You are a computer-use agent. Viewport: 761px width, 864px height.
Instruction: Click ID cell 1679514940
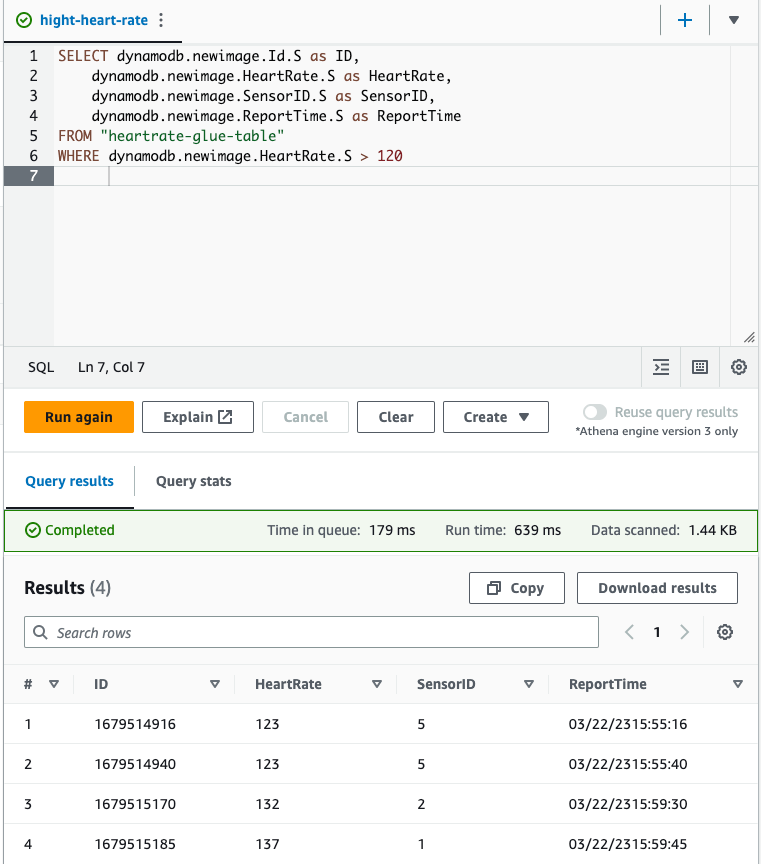click(x=135, y=764)
